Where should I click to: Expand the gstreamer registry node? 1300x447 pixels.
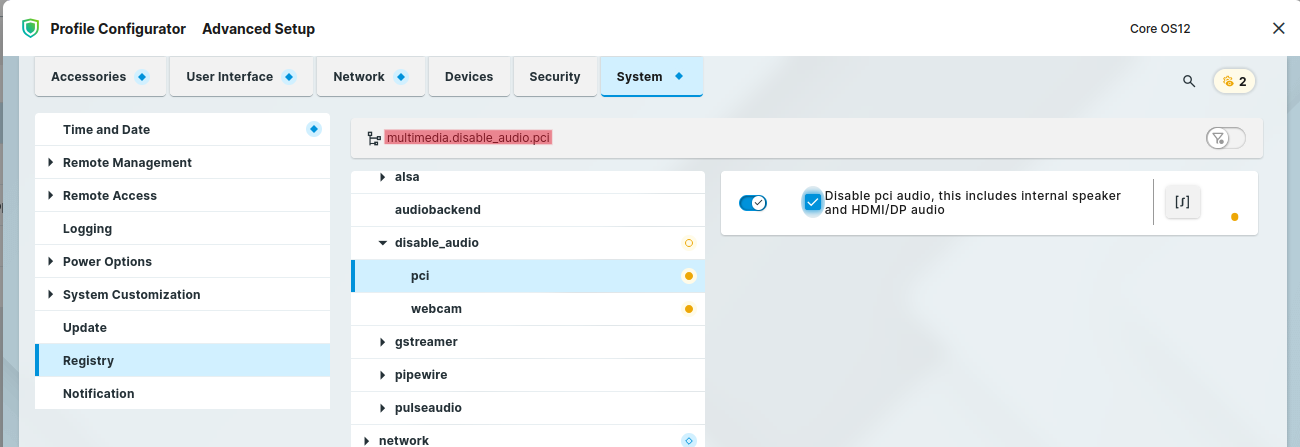tap(382, 342)
